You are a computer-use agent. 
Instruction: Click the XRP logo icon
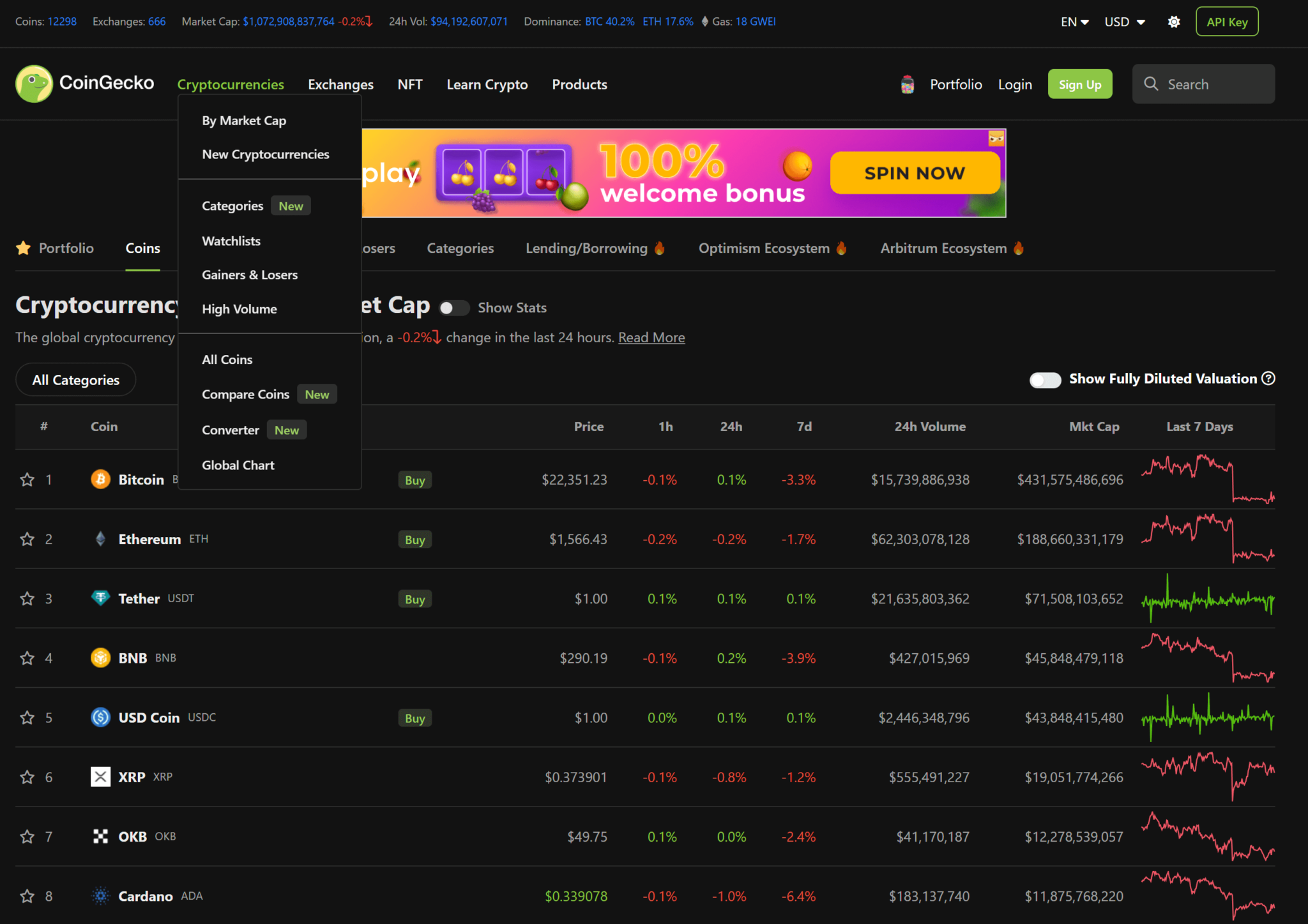[x=100, y=776]
